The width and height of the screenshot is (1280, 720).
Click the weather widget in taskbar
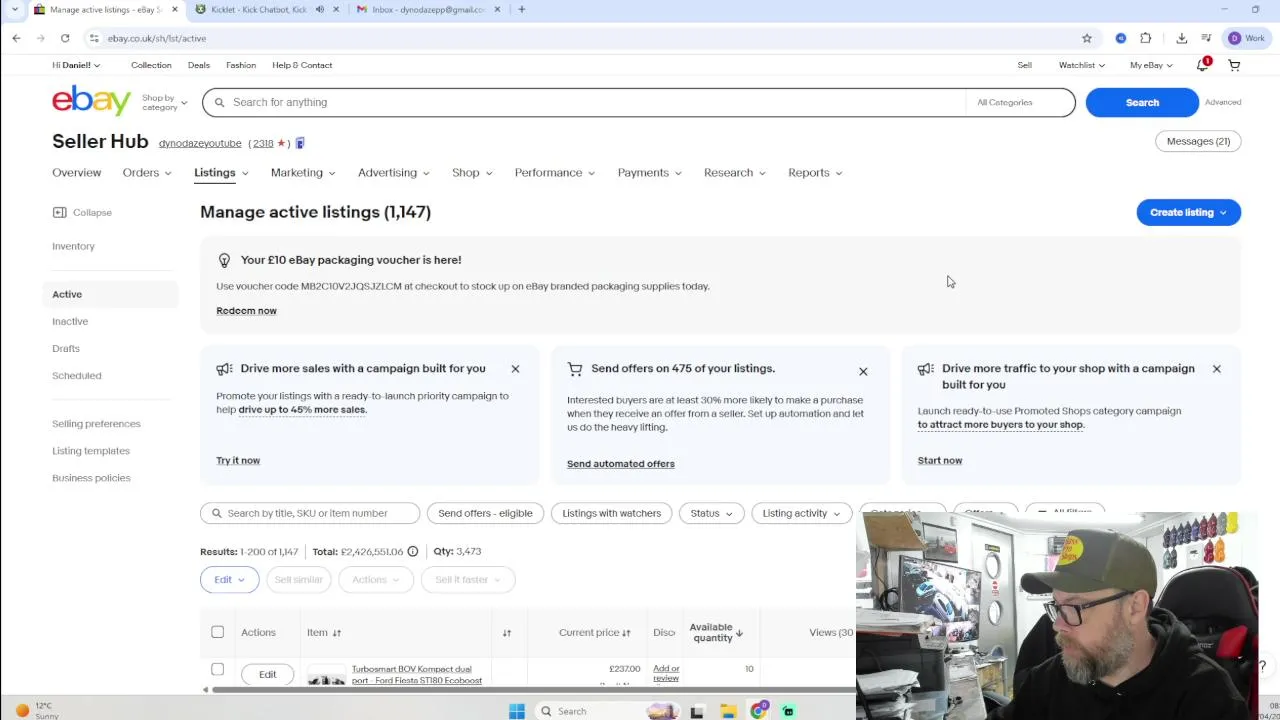pos(36,710)
